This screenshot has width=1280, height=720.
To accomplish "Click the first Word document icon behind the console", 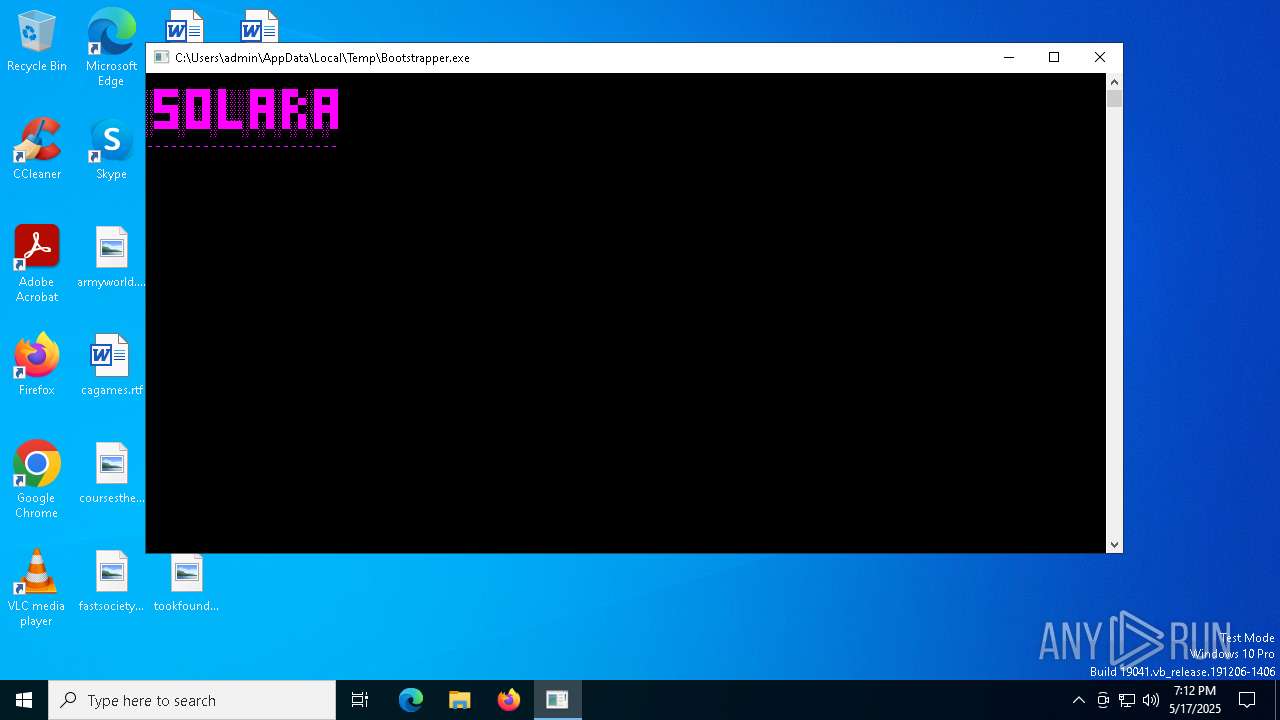I will click(185, 26).
